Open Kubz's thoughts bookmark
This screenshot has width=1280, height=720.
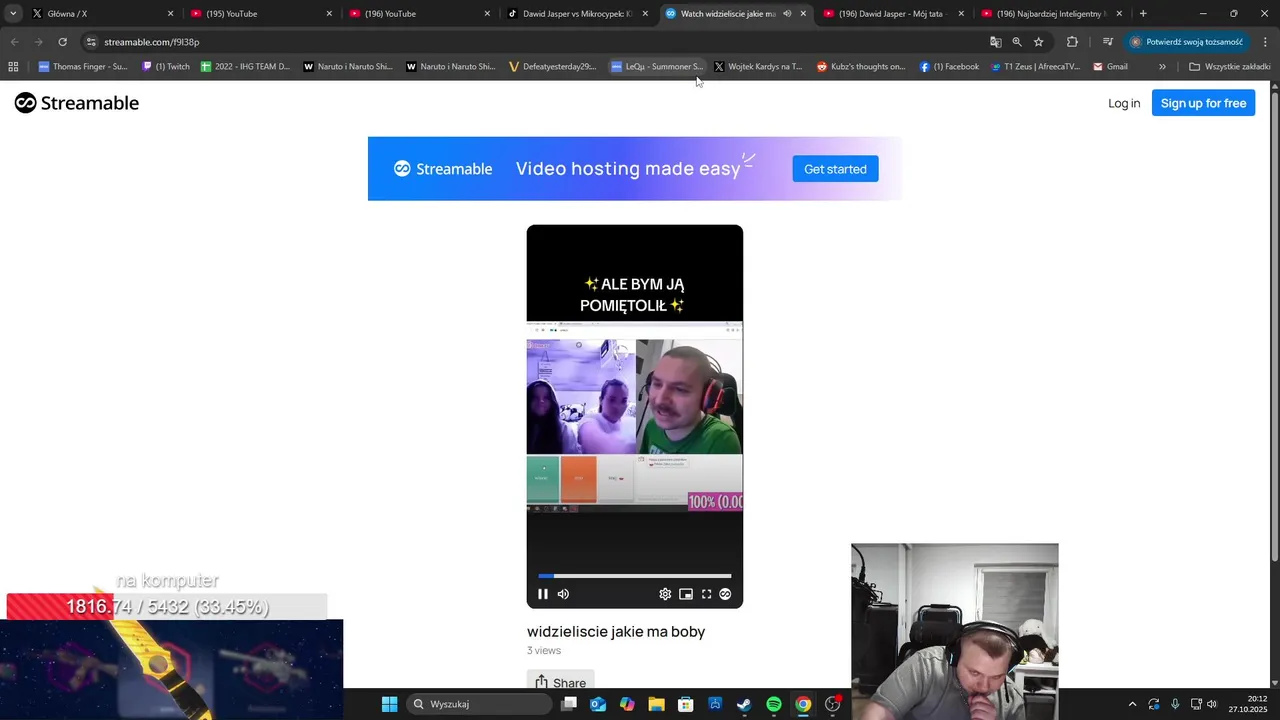861,67
